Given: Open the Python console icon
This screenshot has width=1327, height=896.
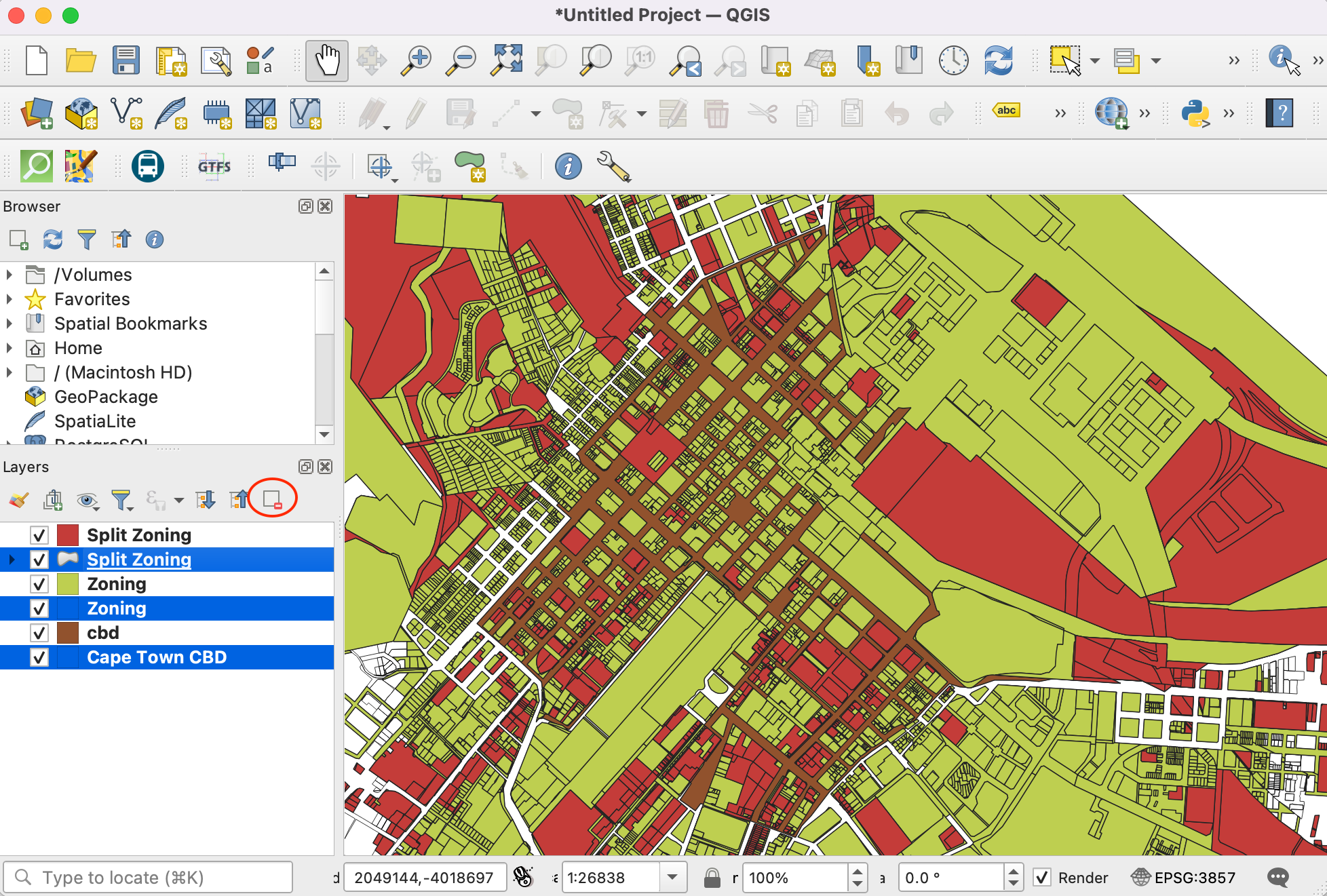Looking at the screenshot, I should pos(1195,113).
